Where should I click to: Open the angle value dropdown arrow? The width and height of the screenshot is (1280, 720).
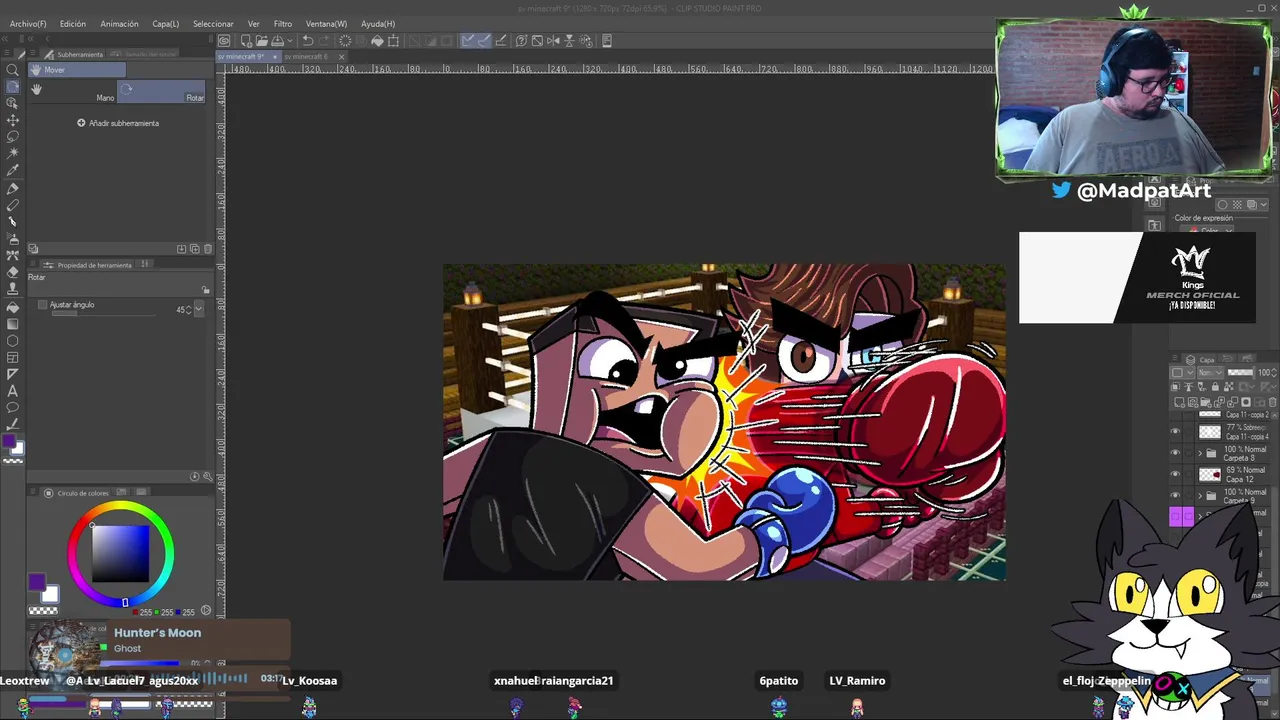[x=198, y=309]
